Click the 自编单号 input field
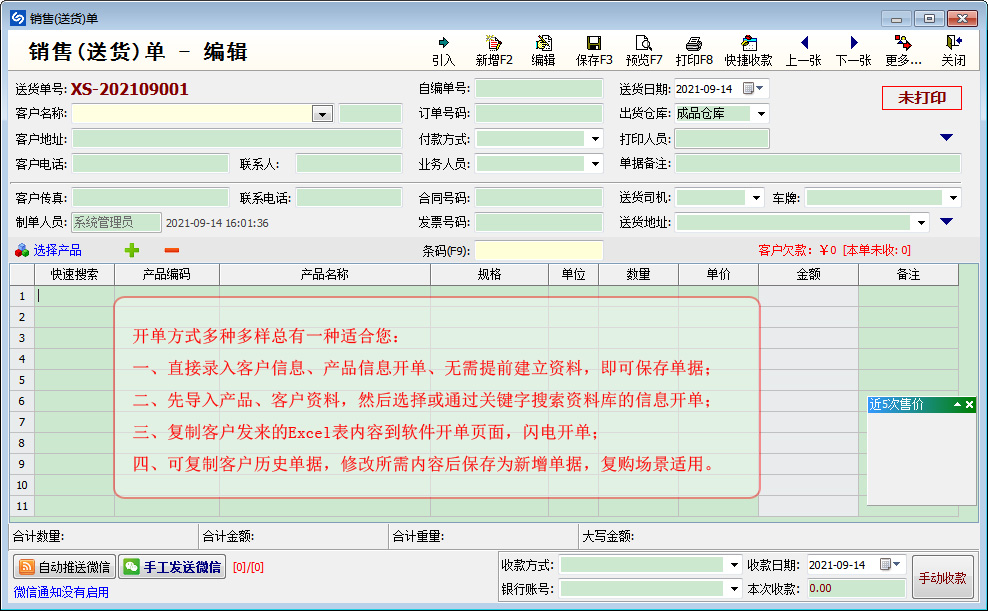Screen dimensions: 988x611 (539, 89)
